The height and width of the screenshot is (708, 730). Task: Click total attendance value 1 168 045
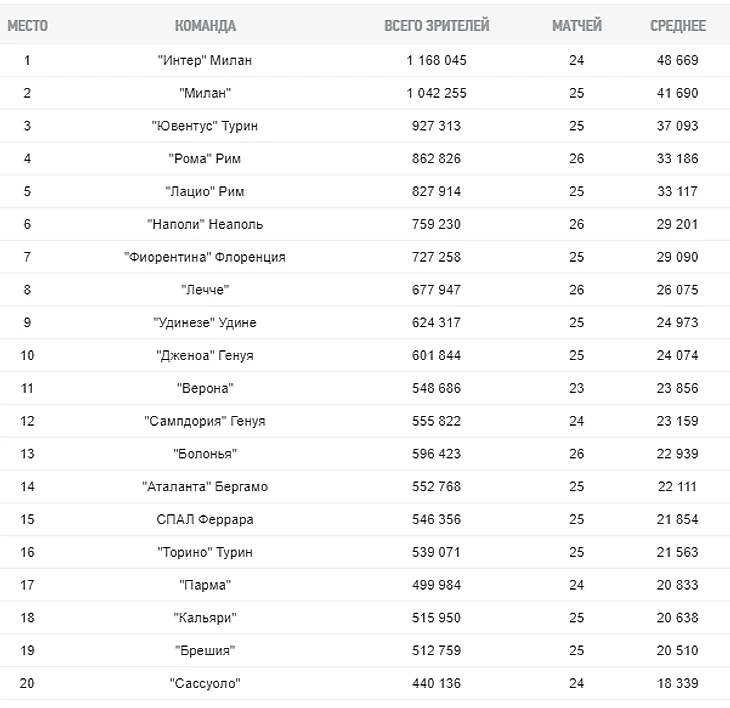tap(437, 60)
